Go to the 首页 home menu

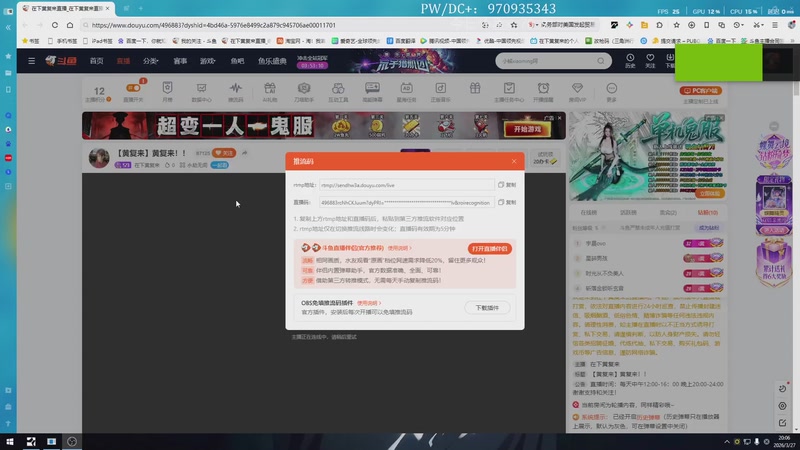(x=96, y=61)
